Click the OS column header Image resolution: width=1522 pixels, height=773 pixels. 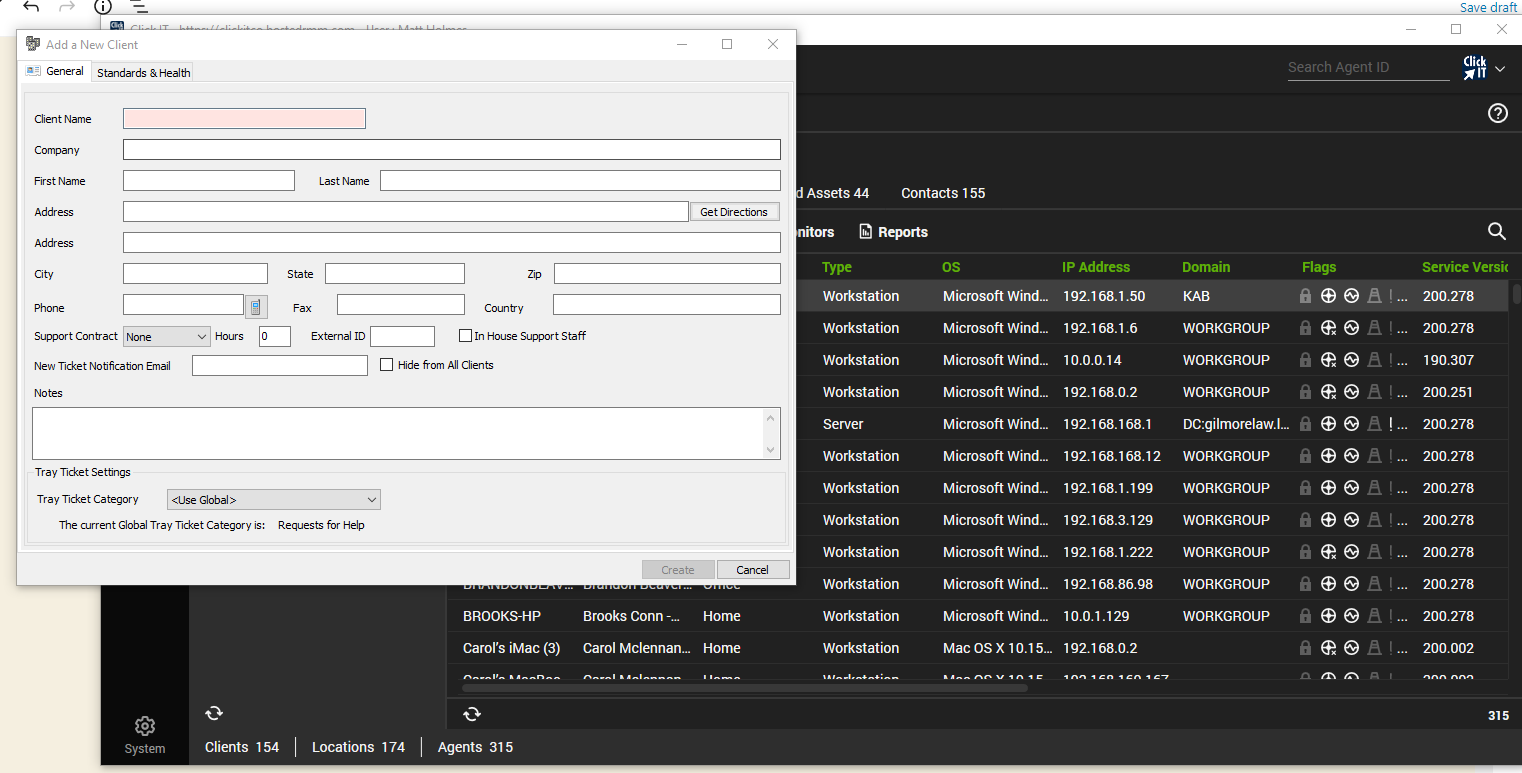click(951, 267)
